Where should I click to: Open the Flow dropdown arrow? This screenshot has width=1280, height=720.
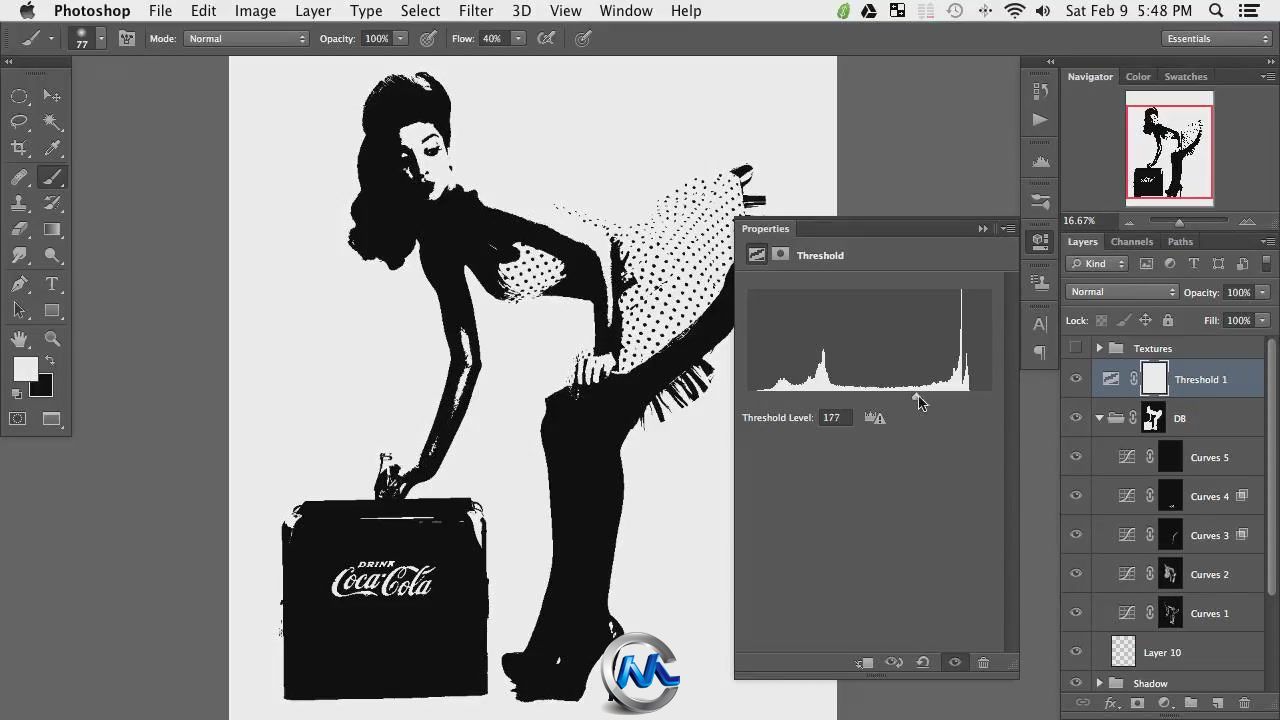point(518,39)
